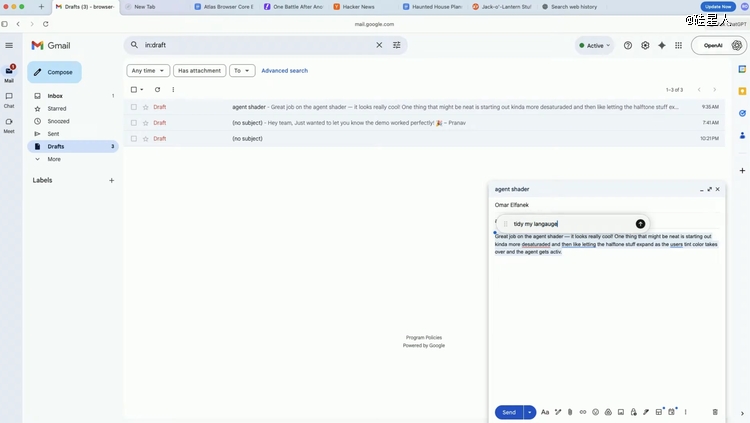The image size is (750, 423).
Task: Open search filter options in search bar
Action: tap(397, 45)
